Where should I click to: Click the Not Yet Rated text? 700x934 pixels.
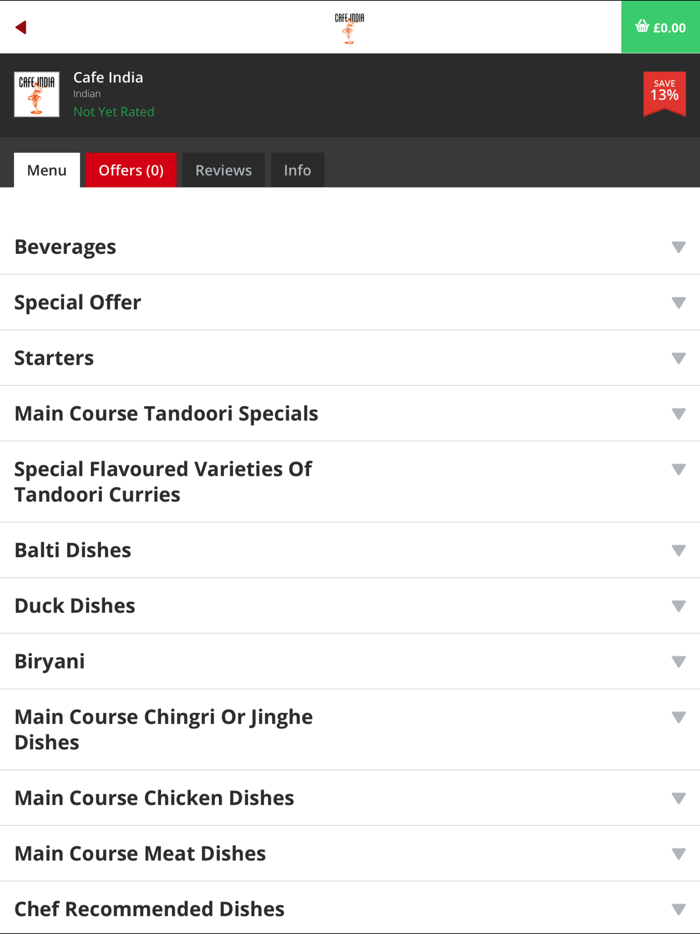pyautogui.click(x=114, y=112)
